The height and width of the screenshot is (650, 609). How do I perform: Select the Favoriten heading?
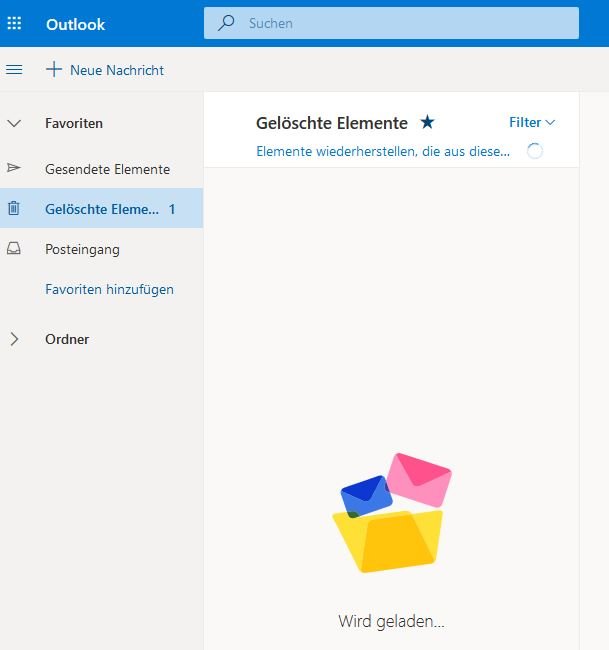point(74,123)
